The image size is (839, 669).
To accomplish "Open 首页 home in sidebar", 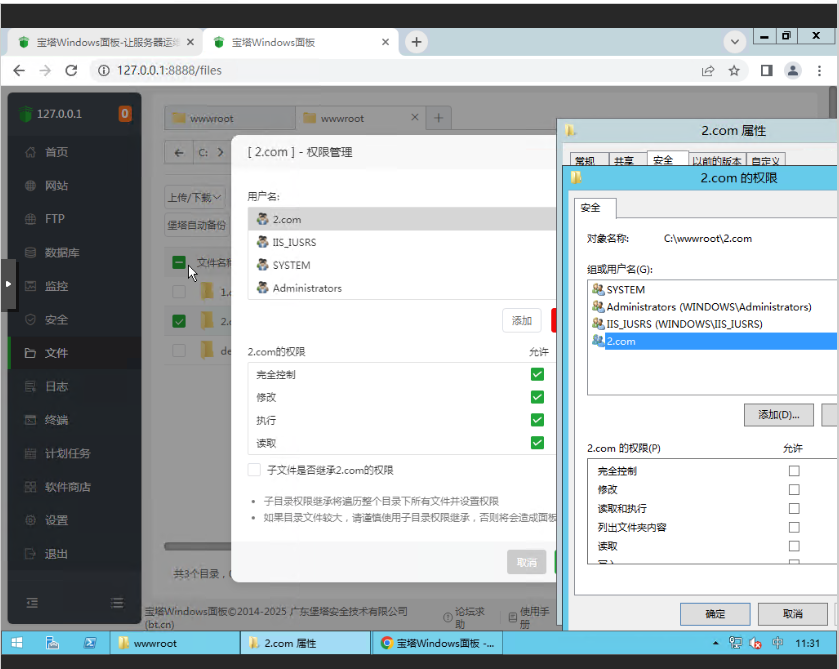I will click(x=56, y=152).
